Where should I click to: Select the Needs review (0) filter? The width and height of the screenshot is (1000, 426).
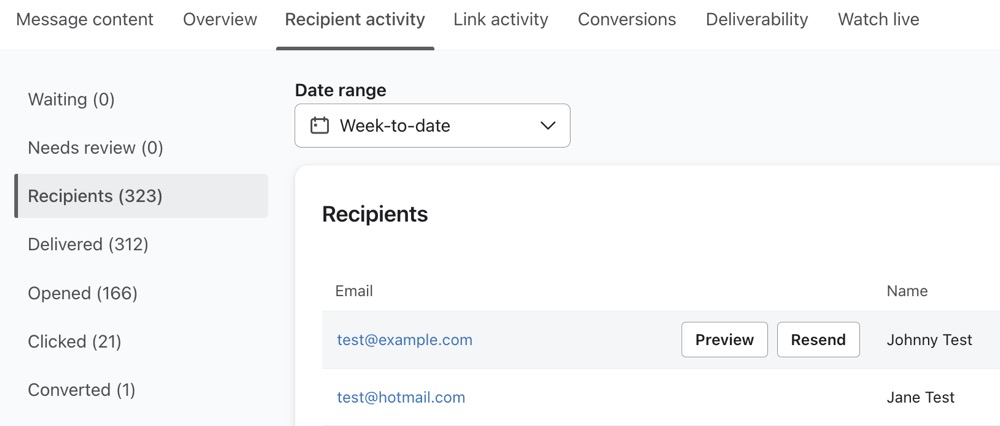(x=95, y=148)
